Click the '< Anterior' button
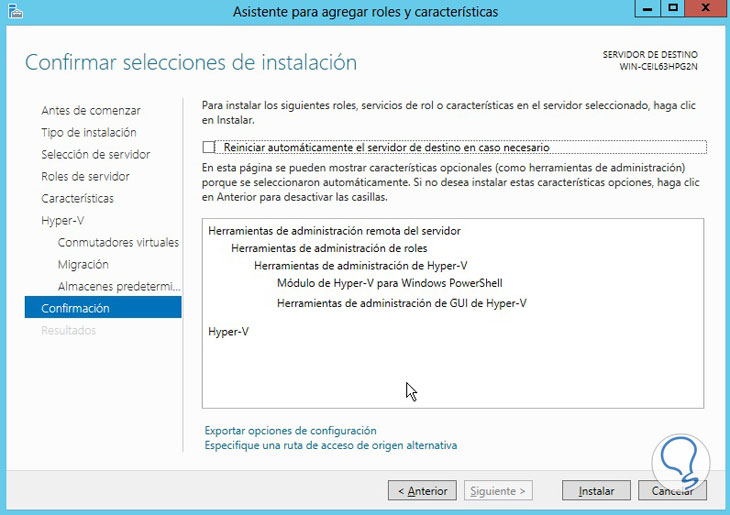 pos(422,491)
